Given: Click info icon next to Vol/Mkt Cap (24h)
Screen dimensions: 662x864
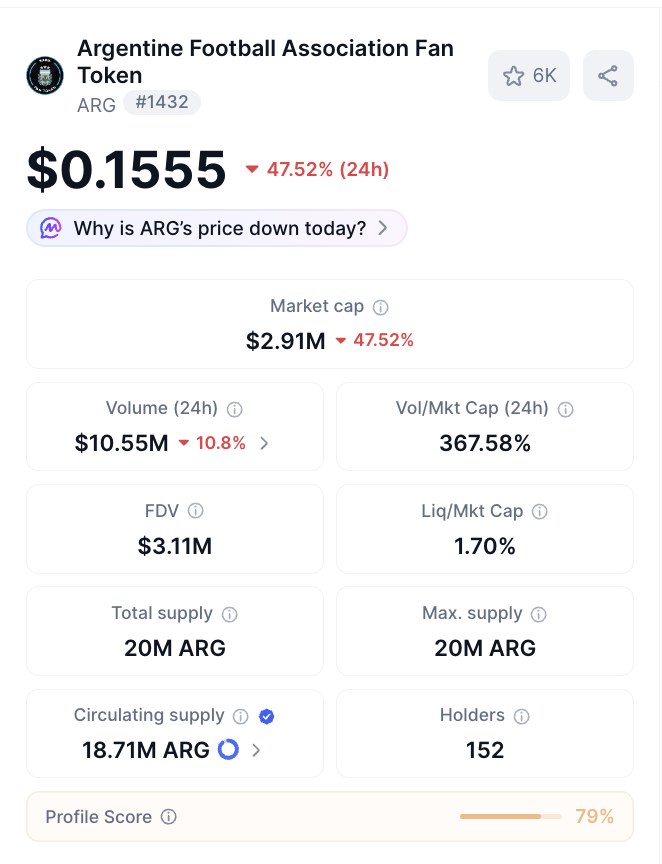Looking at the screenshot, I should 566,409.
